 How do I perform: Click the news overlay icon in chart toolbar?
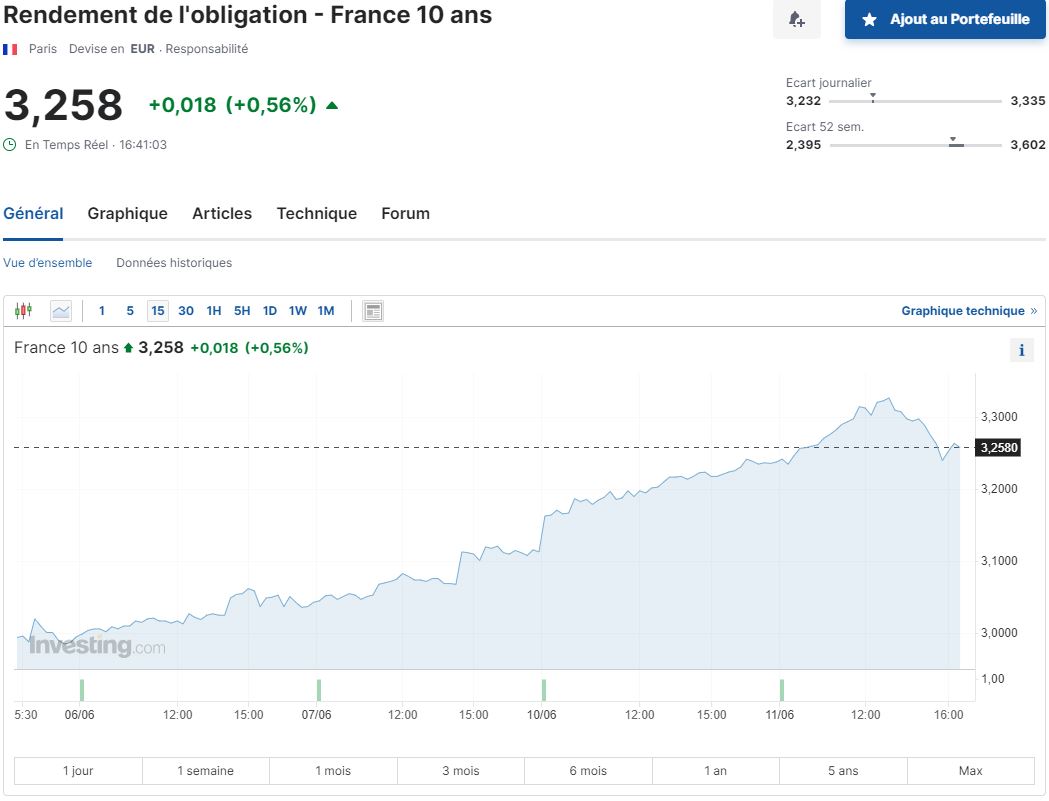(373, 311)
